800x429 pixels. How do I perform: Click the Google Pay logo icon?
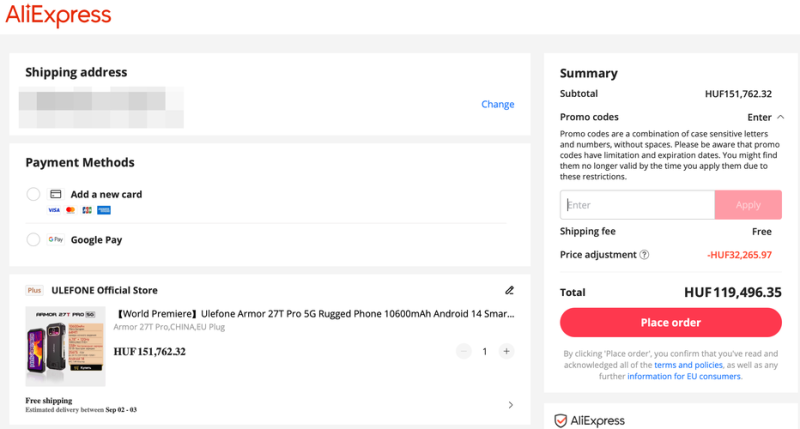point(56,240)
